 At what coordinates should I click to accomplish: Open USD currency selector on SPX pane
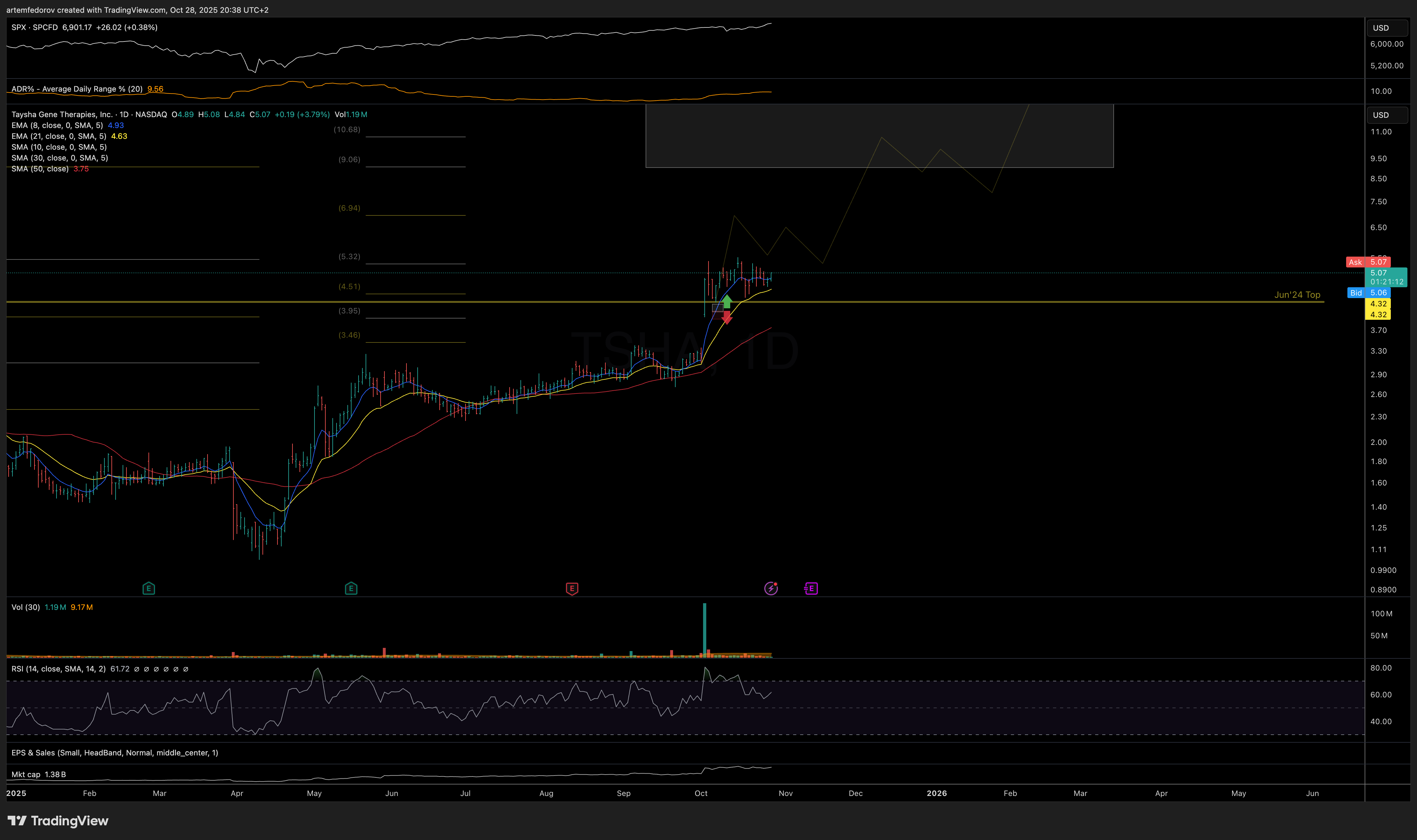[x=1387, y=28]
